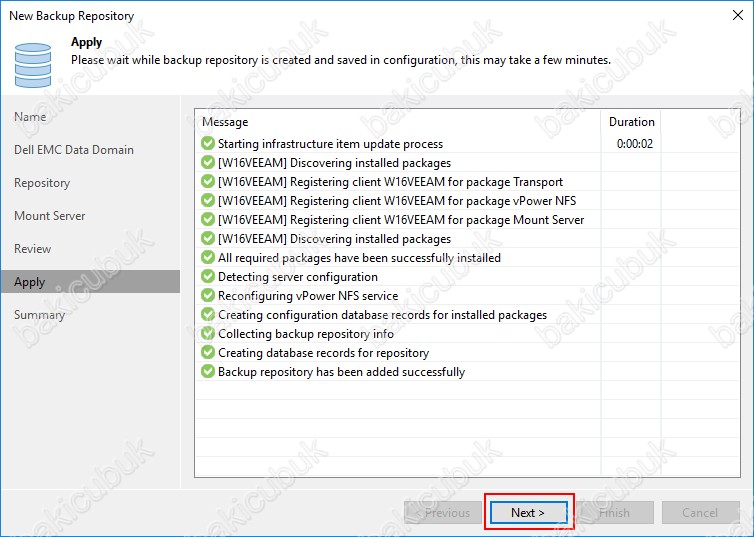The image size is (754, 537).
Task: Select the Review wizard step
Action: 33,249
